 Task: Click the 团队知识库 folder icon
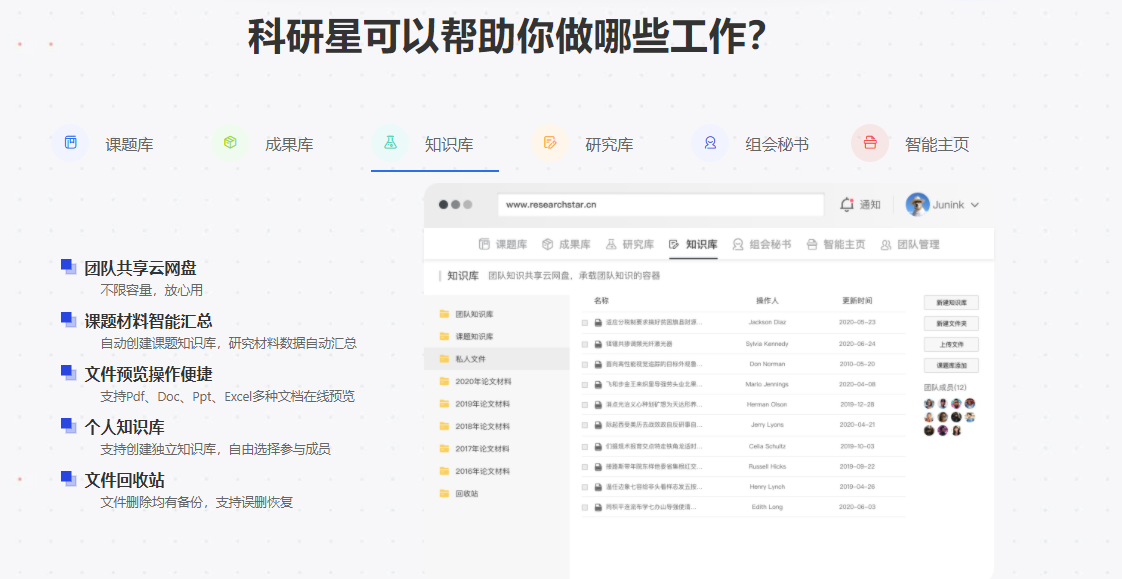pyautogui.click(x=444, y=314)
